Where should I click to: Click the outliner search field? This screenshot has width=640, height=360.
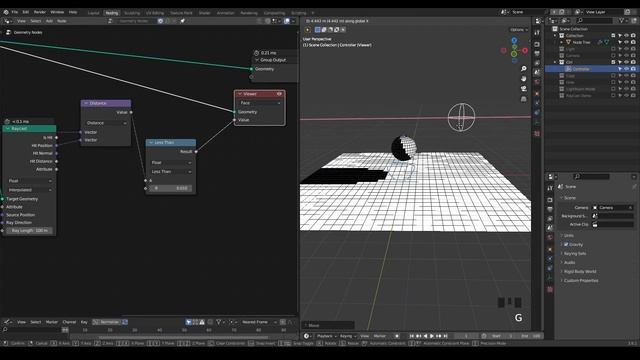pos(594,20)
